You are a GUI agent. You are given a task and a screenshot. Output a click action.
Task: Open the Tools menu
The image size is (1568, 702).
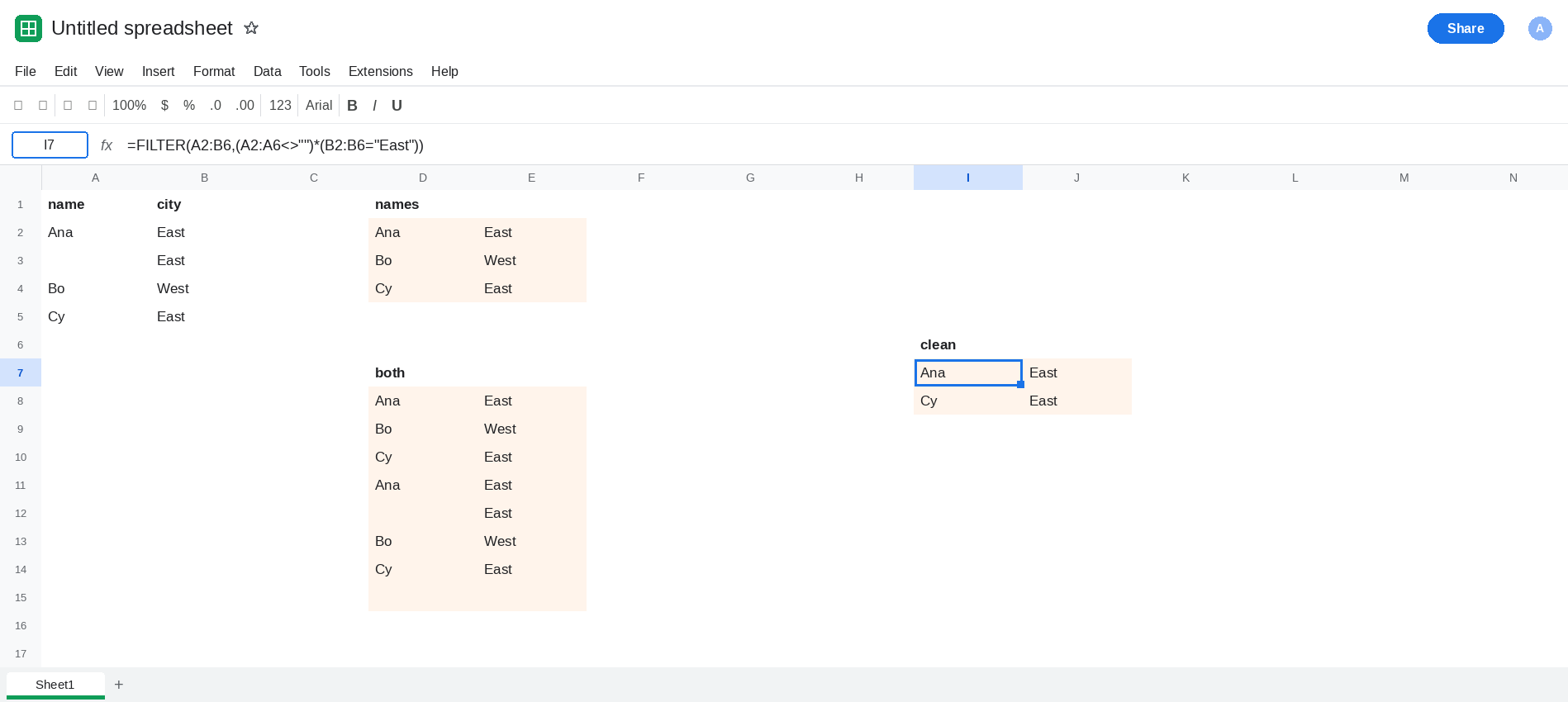(x=315, y=72)
